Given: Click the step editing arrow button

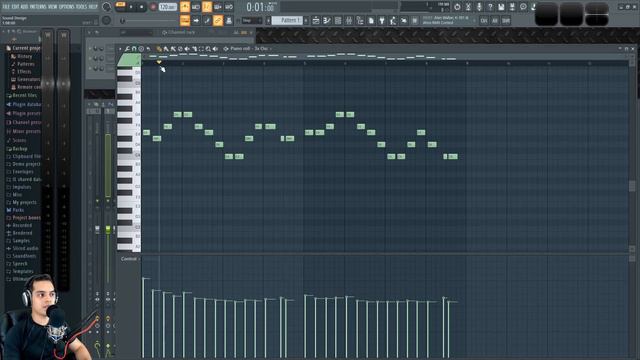Looking at the screenshot, I should (196, 20).
